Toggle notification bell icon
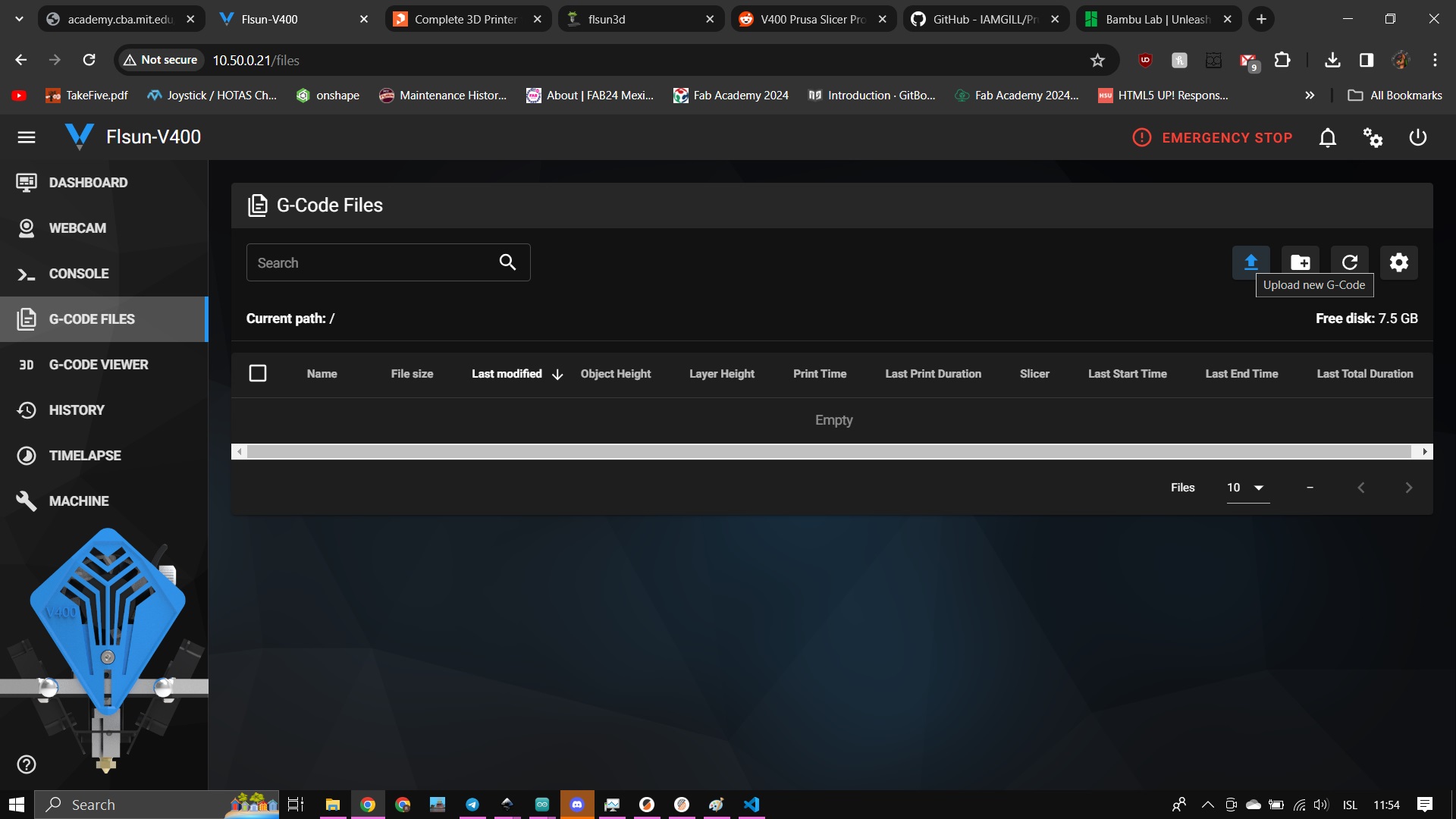 [x=1327, y=138]
